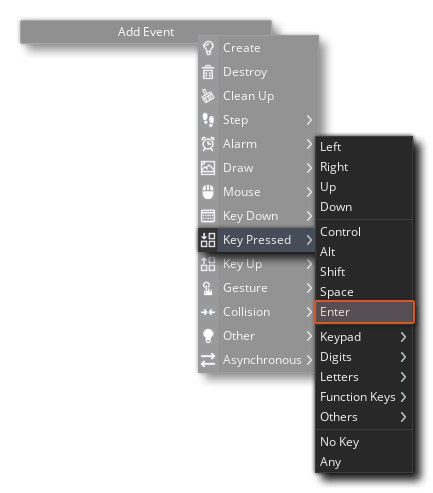This screenshot has width=433, height=493.
Task: Open the Other event label
Action: tap(239, 336)
